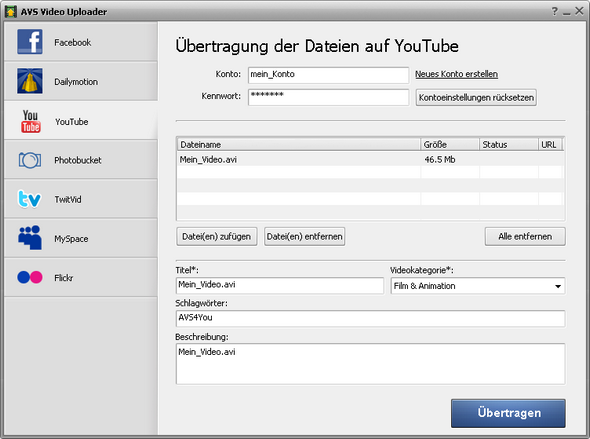Click Kontoeinstellungen rücksetzen button

click(x=476, y=98)
